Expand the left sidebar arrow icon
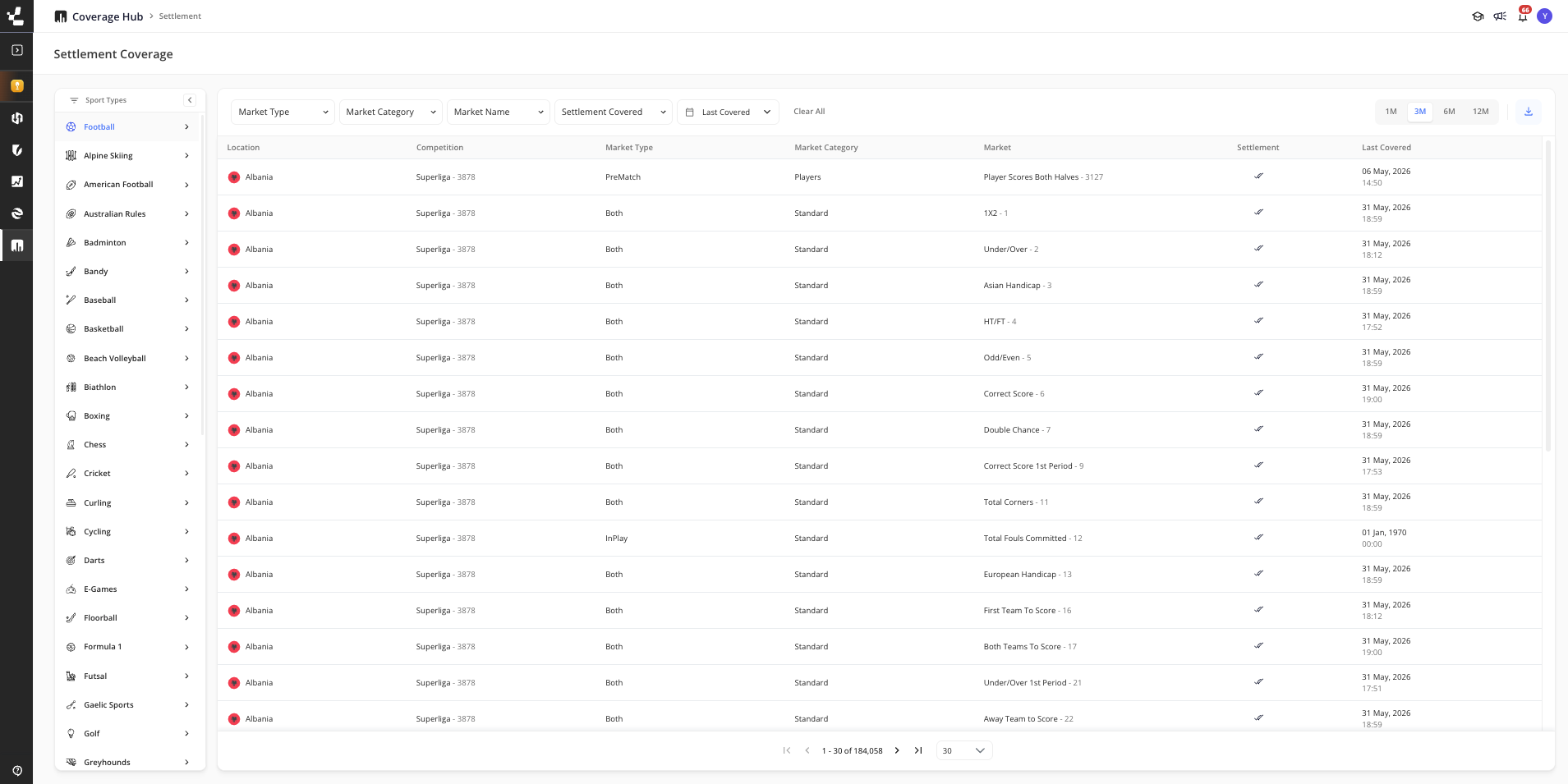Image resolution: width=1568 pixels, height=784 pixels. [x=16, y=50]
